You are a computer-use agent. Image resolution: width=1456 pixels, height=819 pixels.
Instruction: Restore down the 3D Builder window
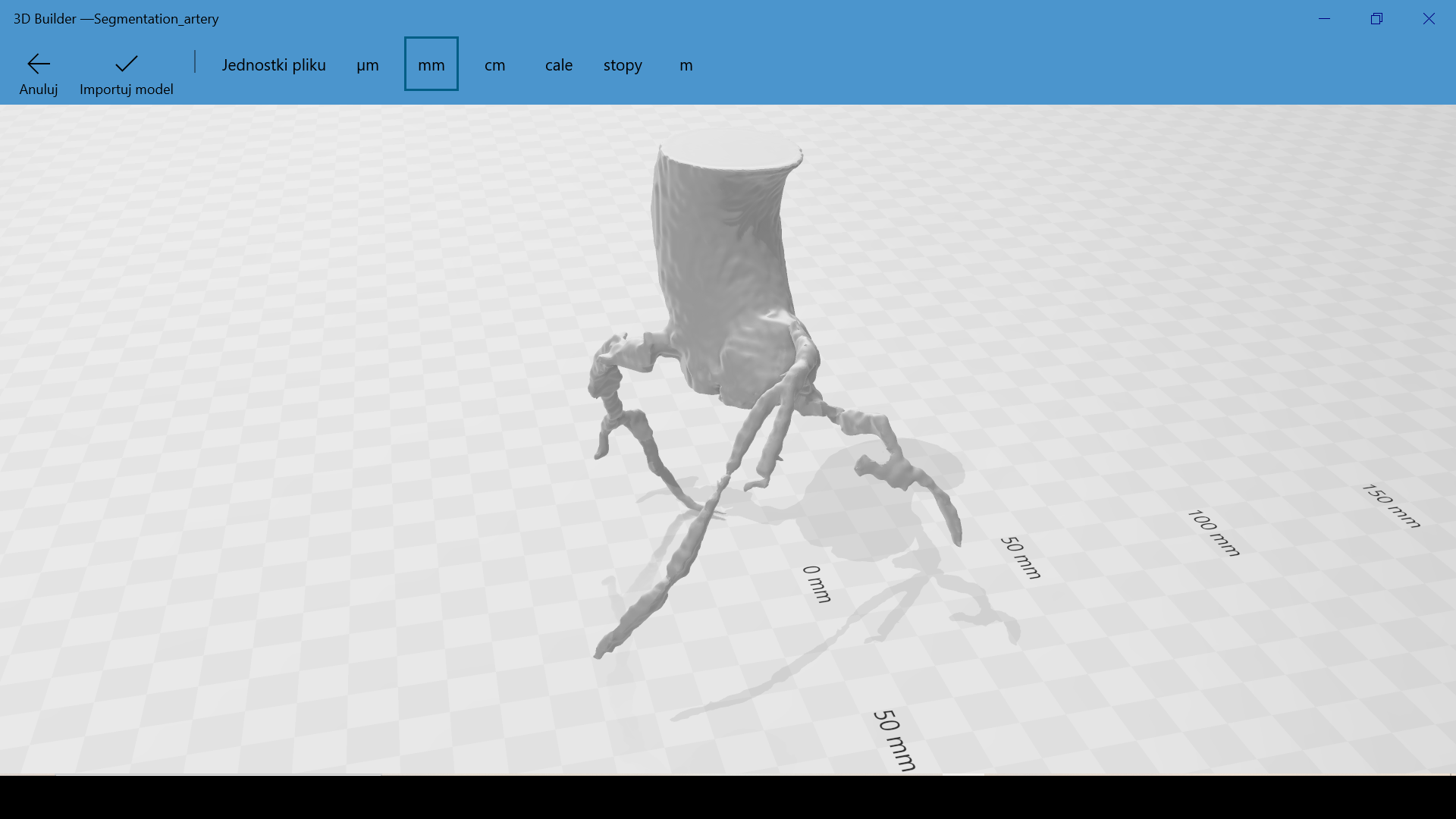pos(1377,19)
